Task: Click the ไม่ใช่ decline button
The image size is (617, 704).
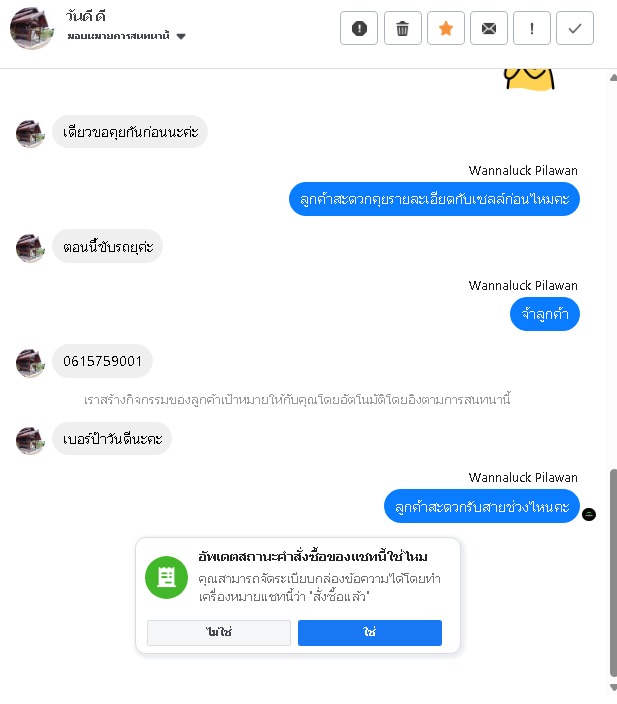Action: coord(219,633)
